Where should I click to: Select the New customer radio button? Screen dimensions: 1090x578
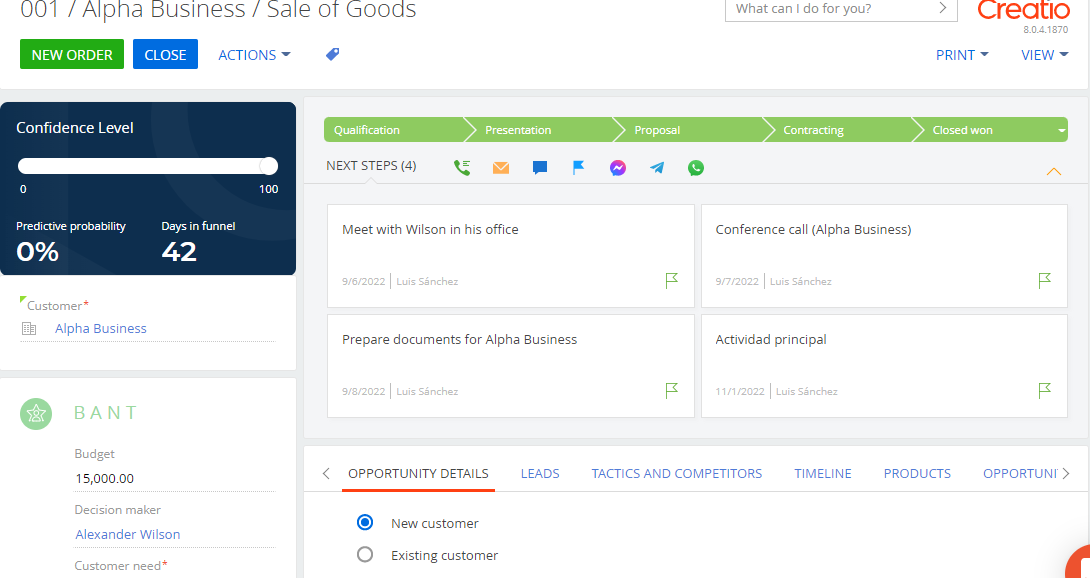point(364,522)
